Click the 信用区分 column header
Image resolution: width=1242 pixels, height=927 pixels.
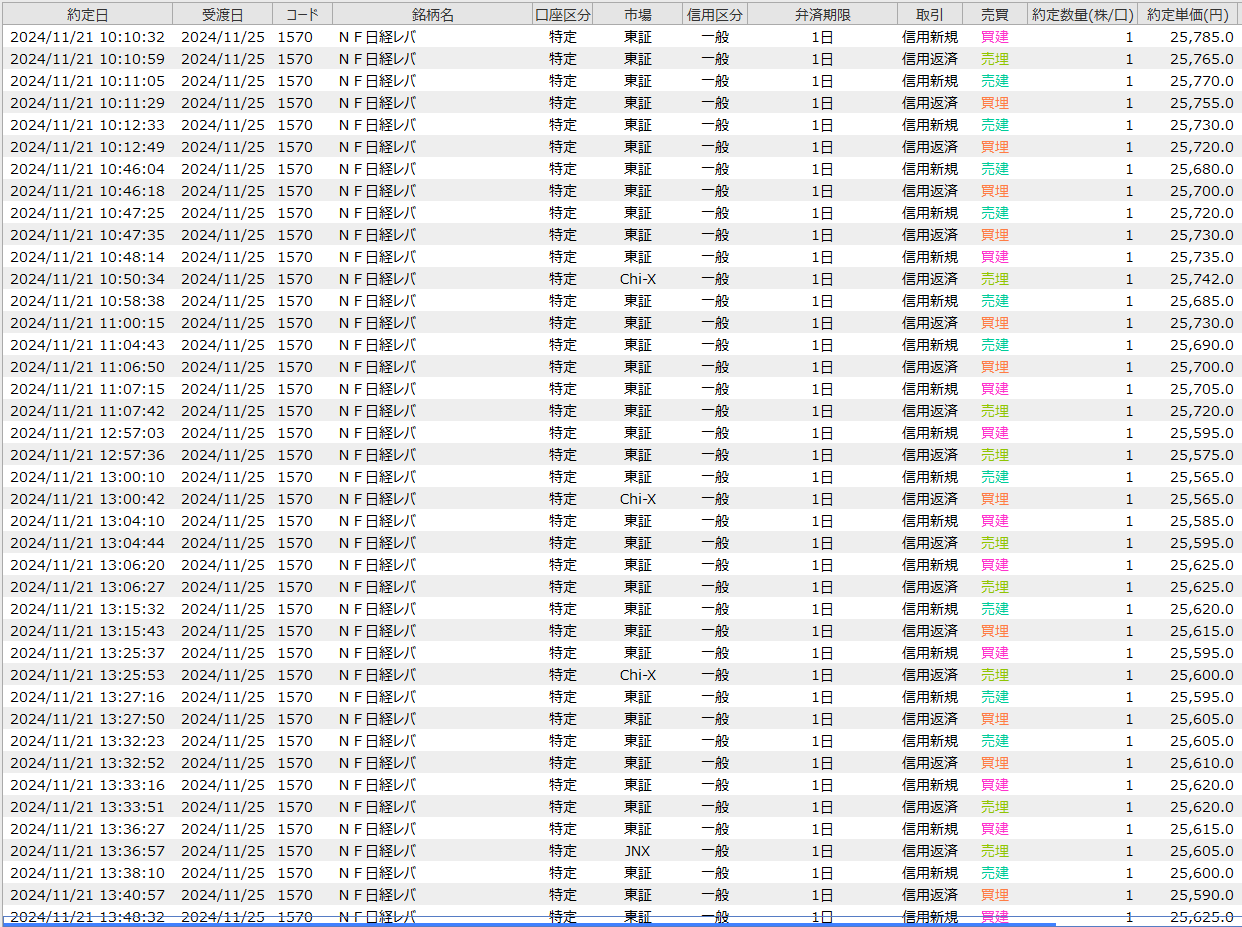[715, 15]
